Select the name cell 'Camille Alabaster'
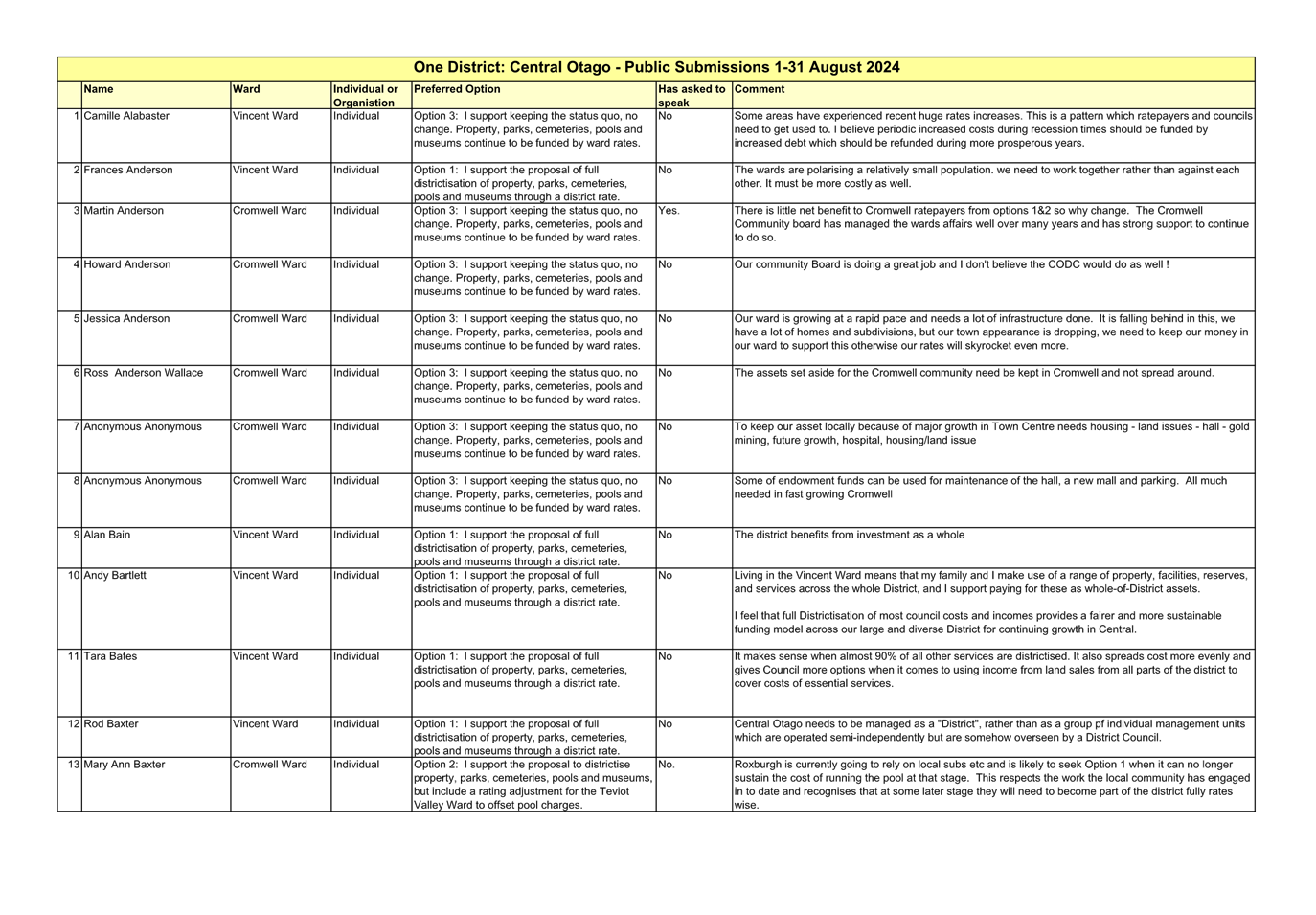The image size is (1316, 915). click(126, 117)
